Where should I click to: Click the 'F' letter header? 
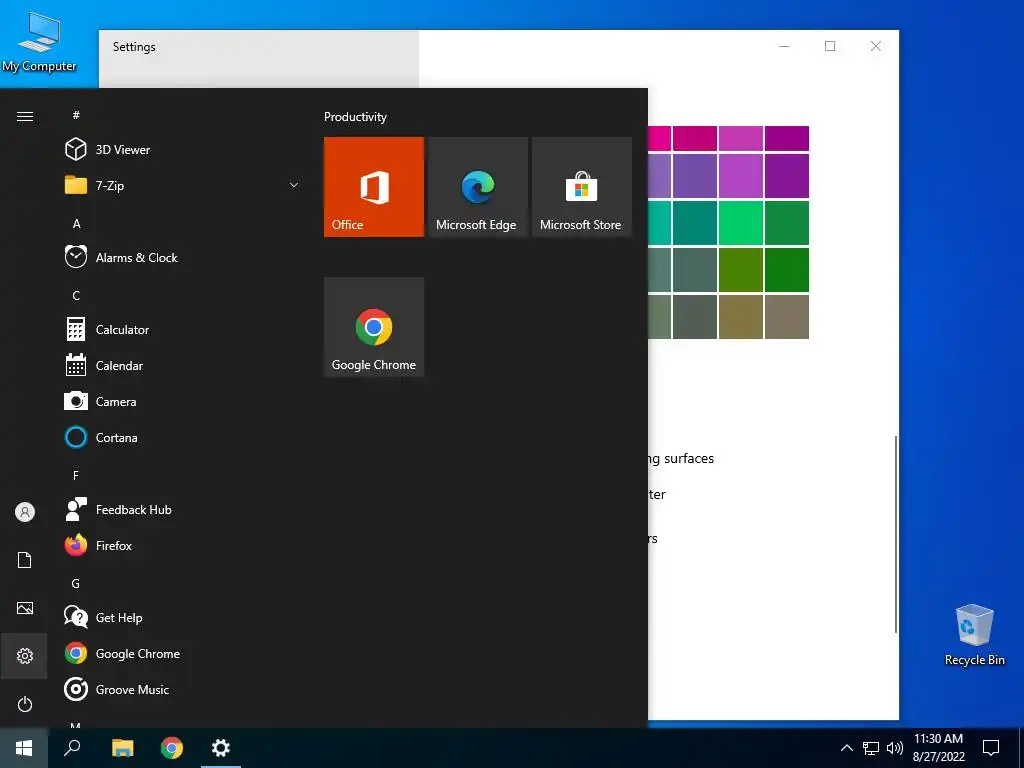(x=76, y=475)
